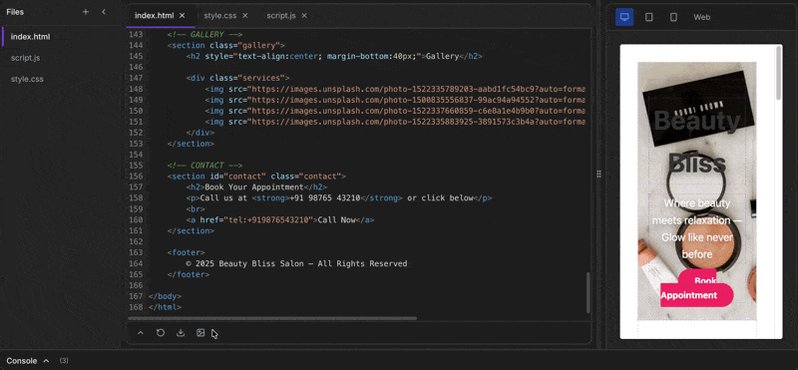Close the style.css tab
This screenshot has height=370, width=798.
pyautogui.click(x=245, y=16)
